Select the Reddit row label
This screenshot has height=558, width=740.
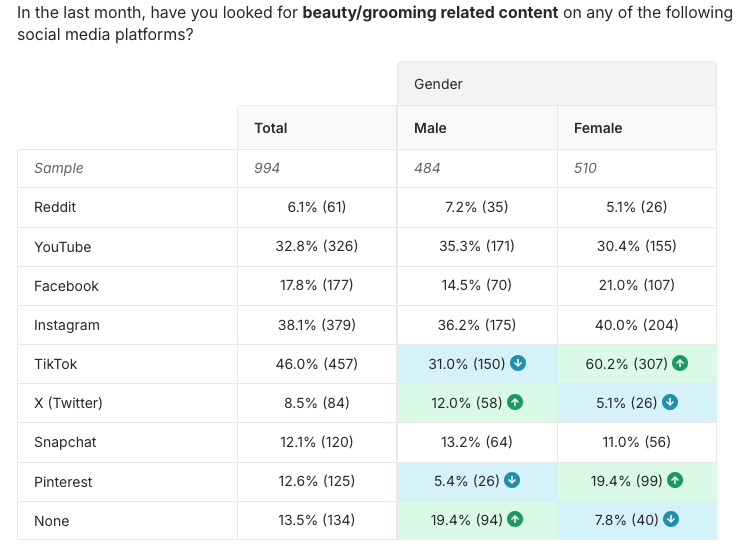pos(55,208)
